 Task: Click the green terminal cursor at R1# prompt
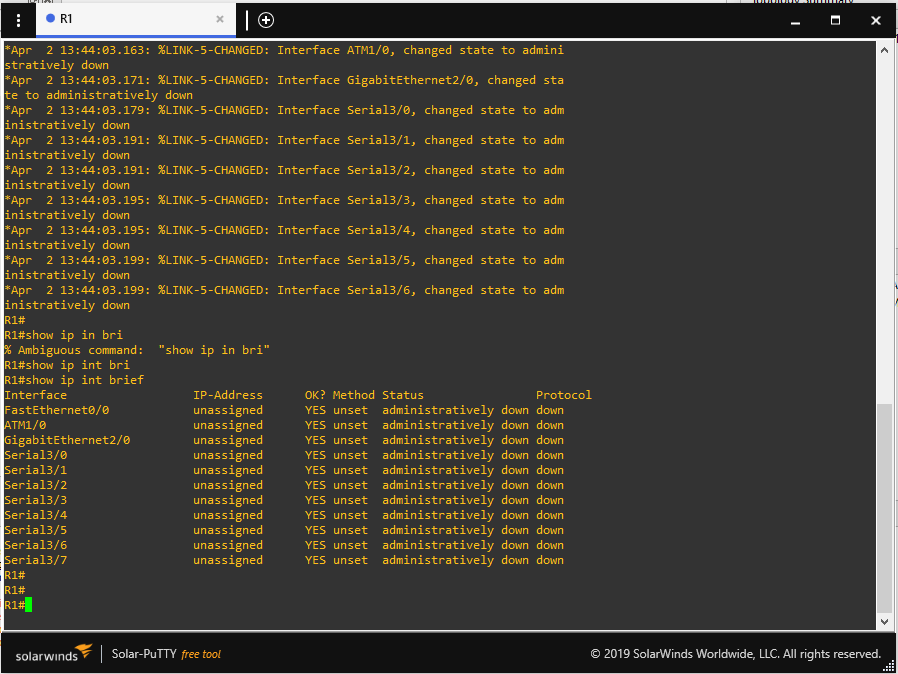point(29,605)
